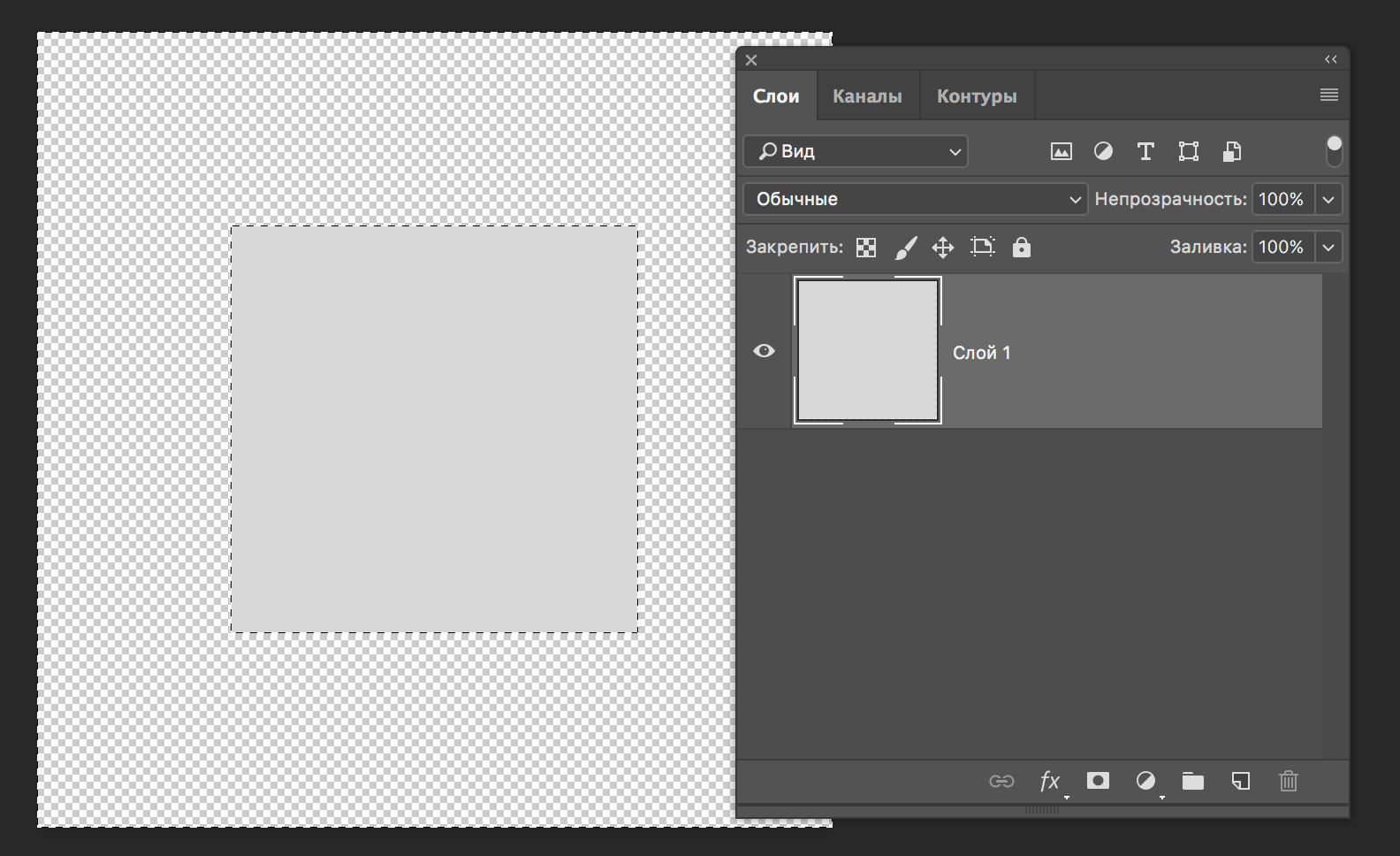This screenshot has width=1400, height=856.
Task: Create a new layer
Action: pos(1241,781)
